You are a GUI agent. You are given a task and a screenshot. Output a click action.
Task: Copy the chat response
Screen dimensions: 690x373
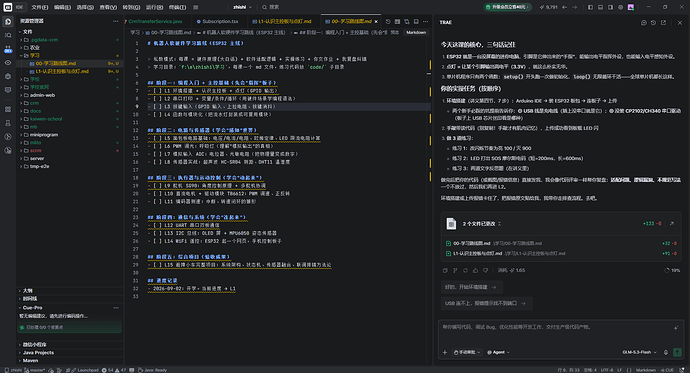(x=445, y=271)
